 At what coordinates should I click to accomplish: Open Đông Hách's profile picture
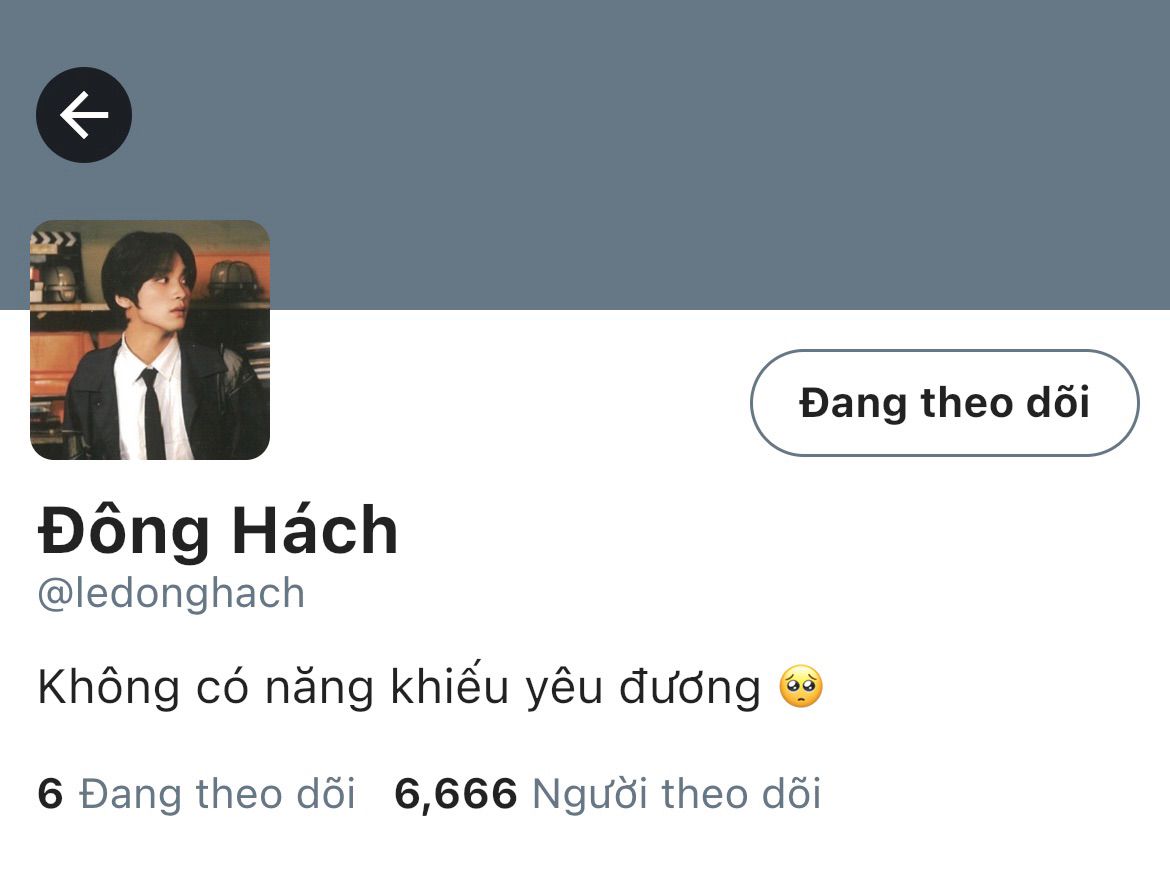pyautogui.click(x=150, y=340)
